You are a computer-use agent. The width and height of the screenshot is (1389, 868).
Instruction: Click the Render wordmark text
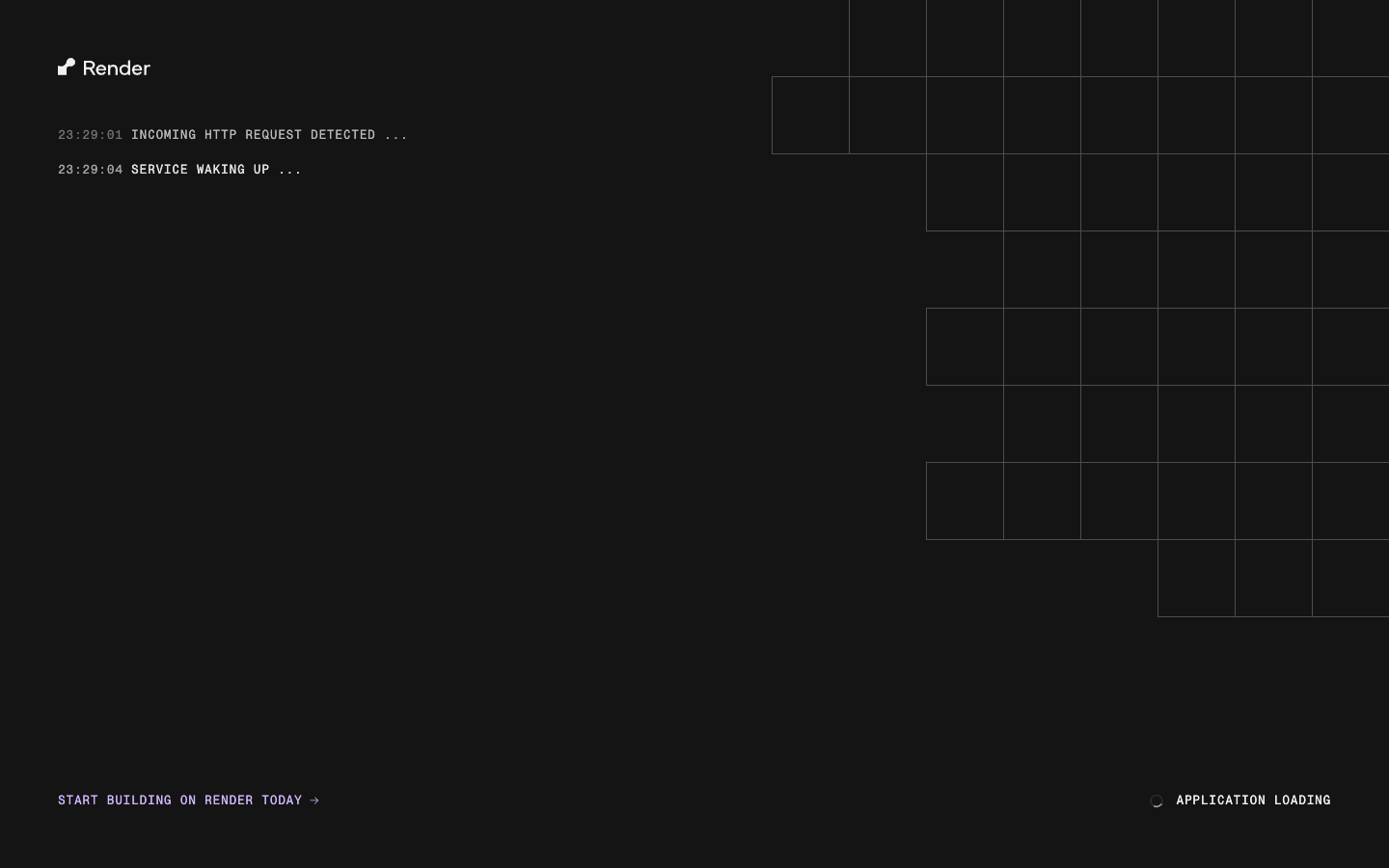click(117, 68)
